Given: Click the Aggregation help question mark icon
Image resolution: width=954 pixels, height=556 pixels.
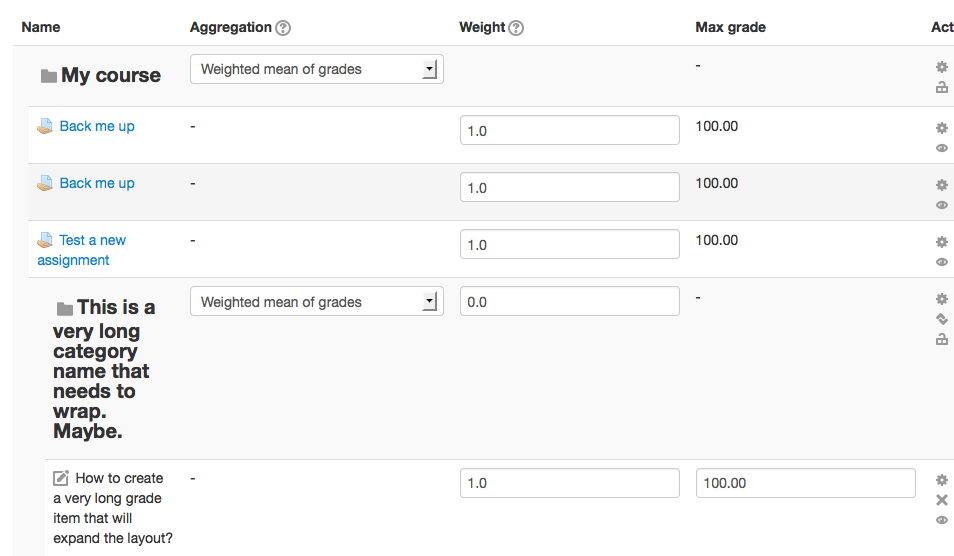Looking at the screenshot, I should coord(283,28).
